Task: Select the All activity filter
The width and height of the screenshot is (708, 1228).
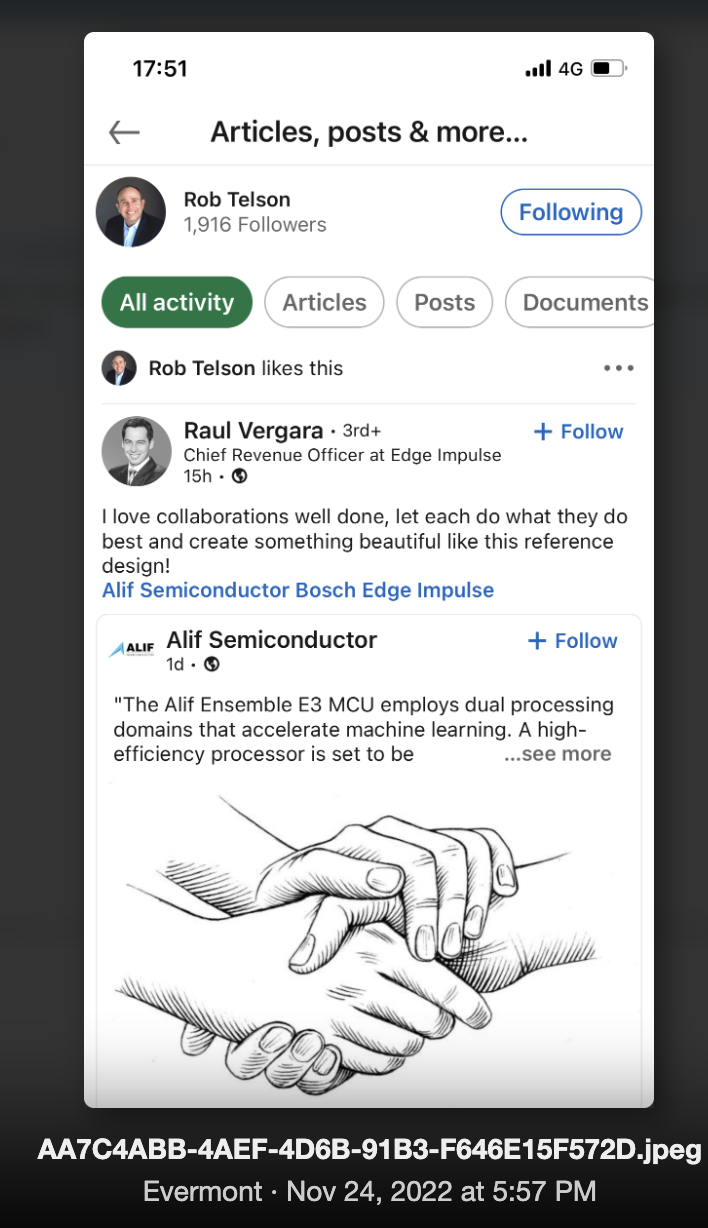Action: pyautogui.click(x=177, y=302)
